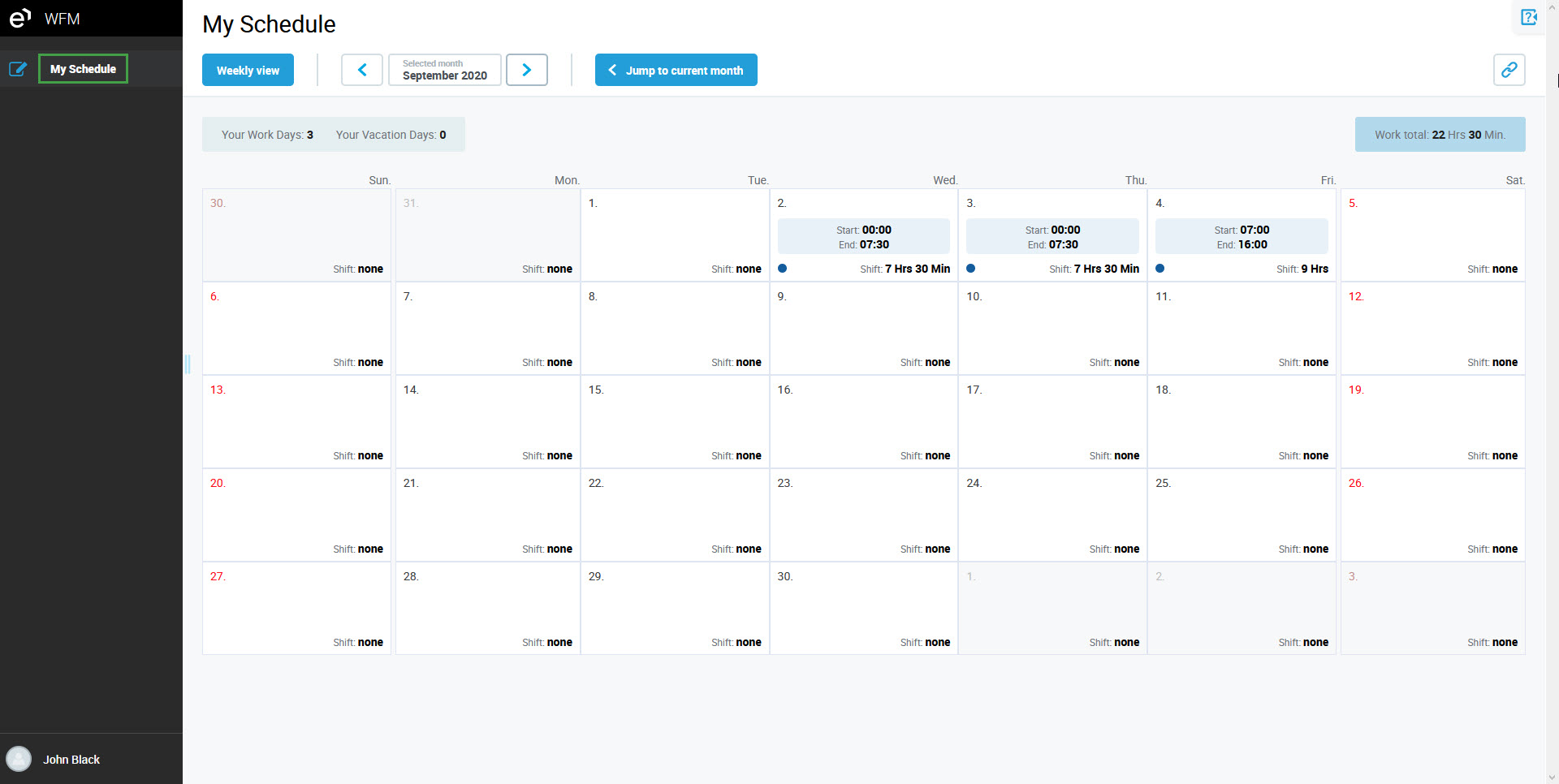The height and width of the screenshot is (784, 1559).
Task: Go to next month with right arrow
Action: pyautogui.click(x=526, y=70)
